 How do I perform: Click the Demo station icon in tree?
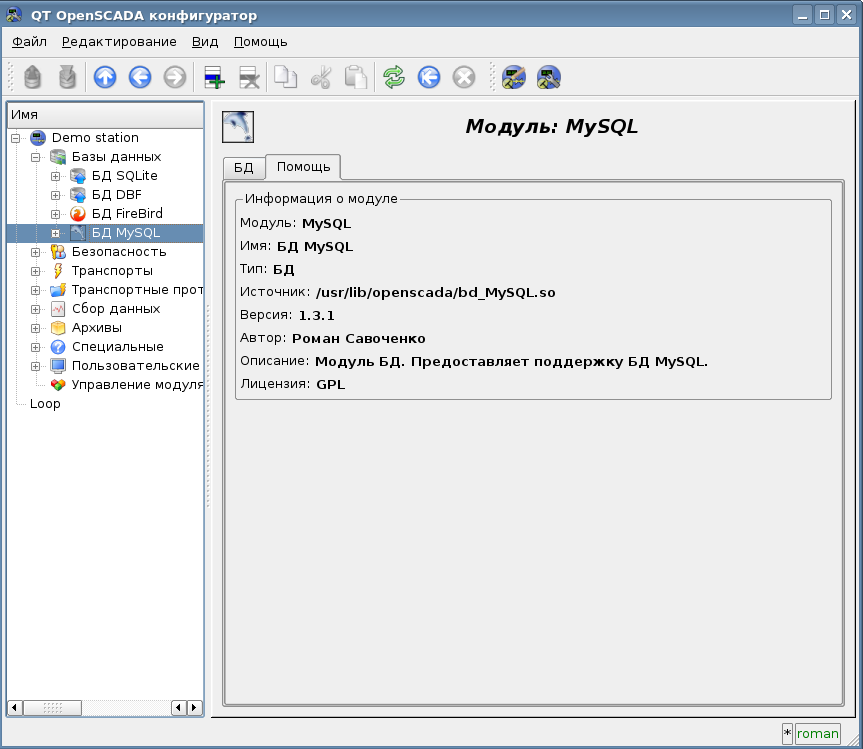tap(38, 138)
